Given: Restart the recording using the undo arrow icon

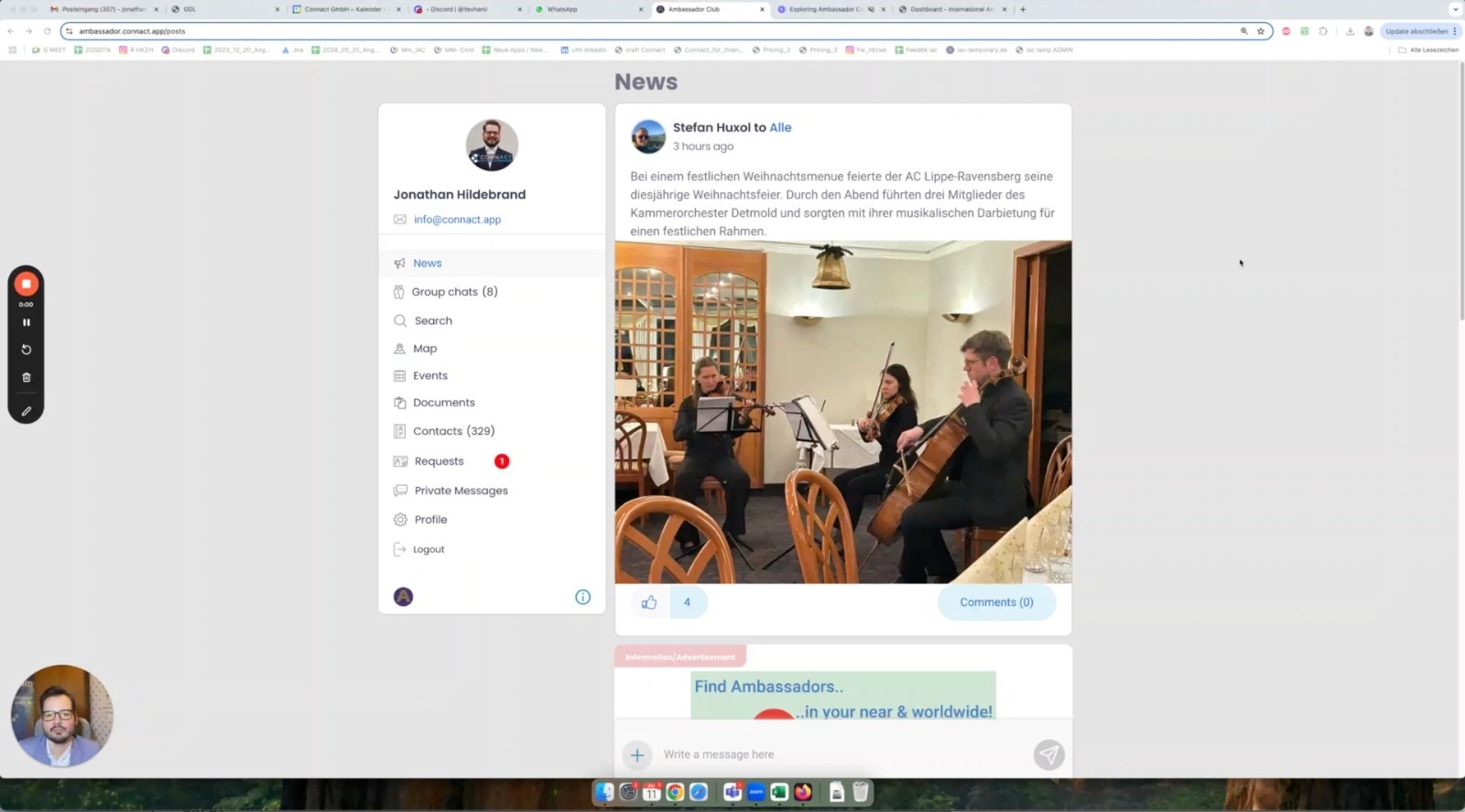Looking at the screenshot, I should (27, 350).
